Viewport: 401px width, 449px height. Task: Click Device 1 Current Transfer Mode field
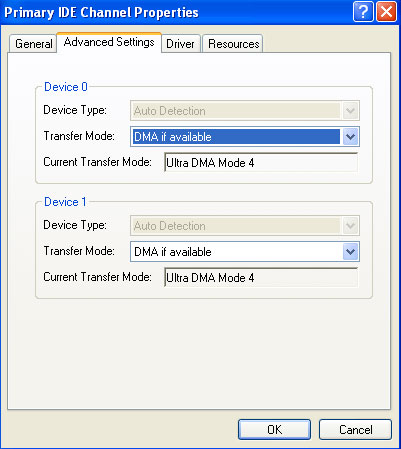[x=261, y=278]
